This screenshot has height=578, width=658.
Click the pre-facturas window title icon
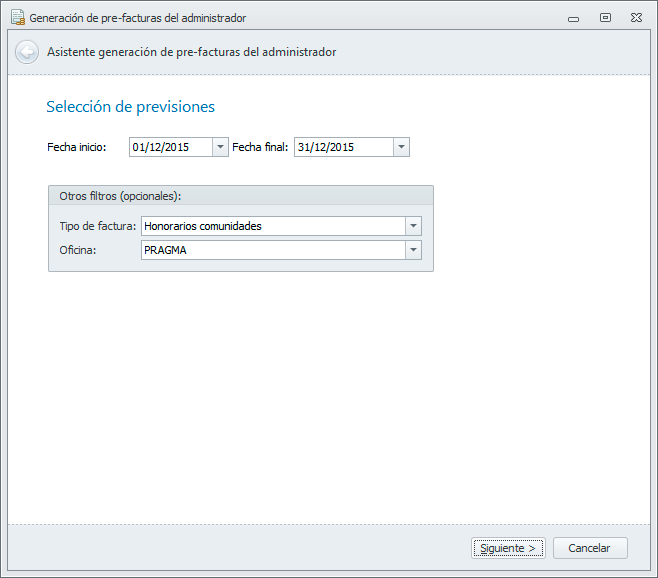(x=18, y=18)
